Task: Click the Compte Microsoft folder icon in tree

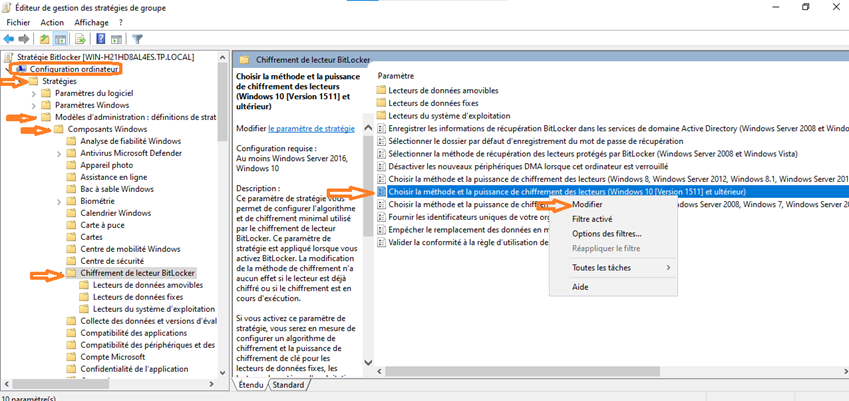Action: point(71,357)
